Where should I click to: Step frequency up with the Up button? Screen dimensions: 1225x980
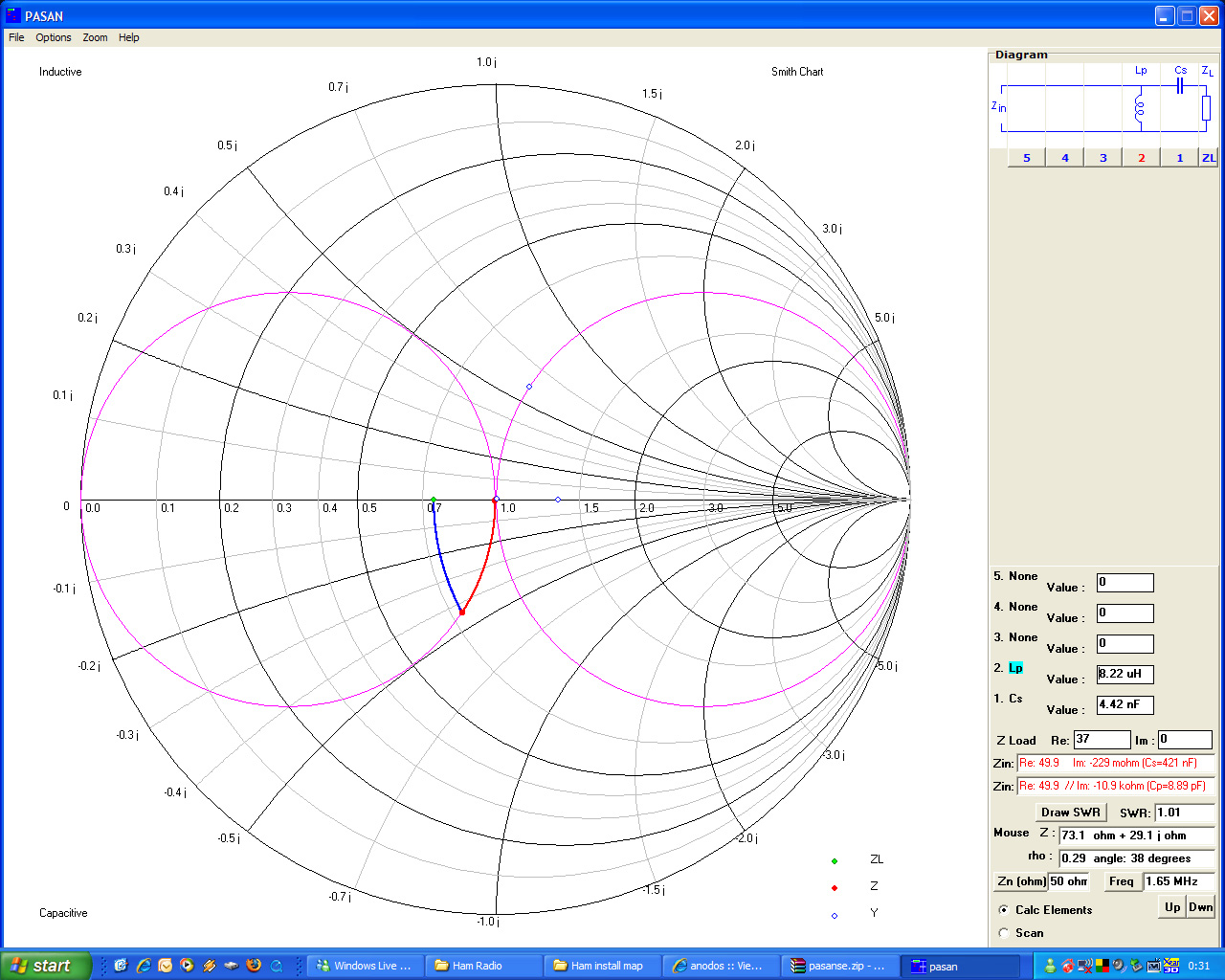[1171, 907]
